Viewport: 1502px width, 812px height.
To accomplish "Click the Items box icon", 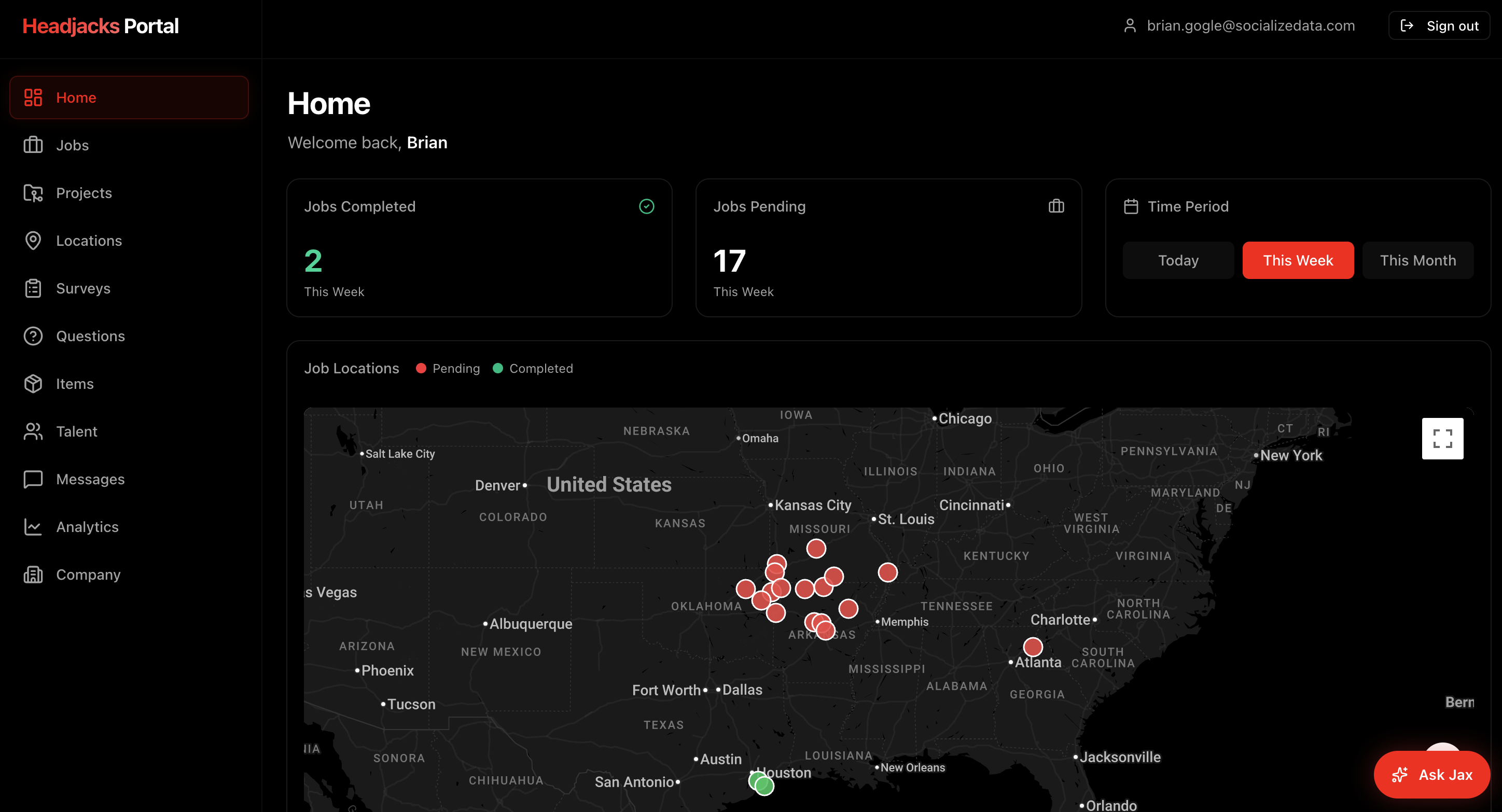I will tap(33, 384).
